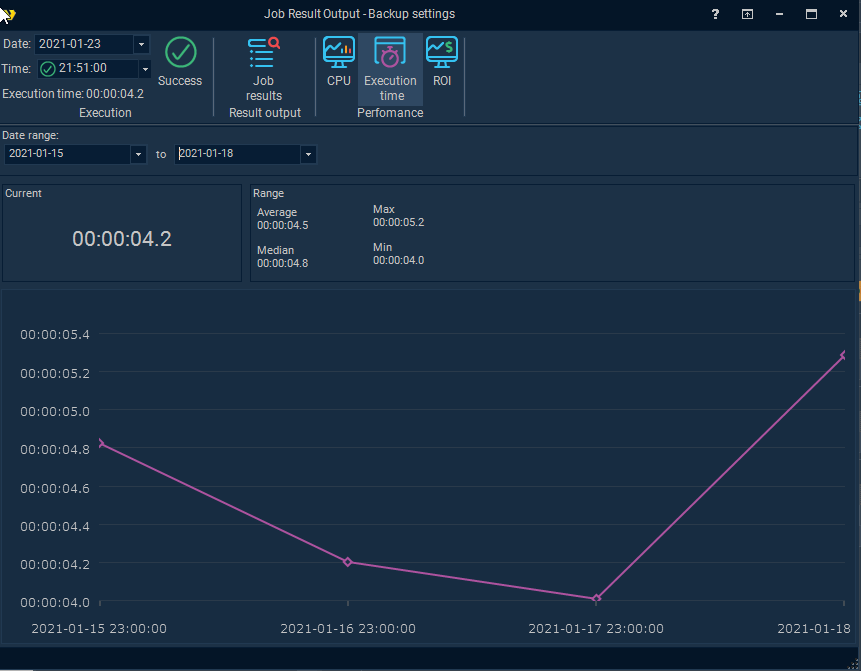Click the help question mark icon
Image resolution: width=861 pixels, height=671 pixels.
pyautogui.click(x=715, y=14)
